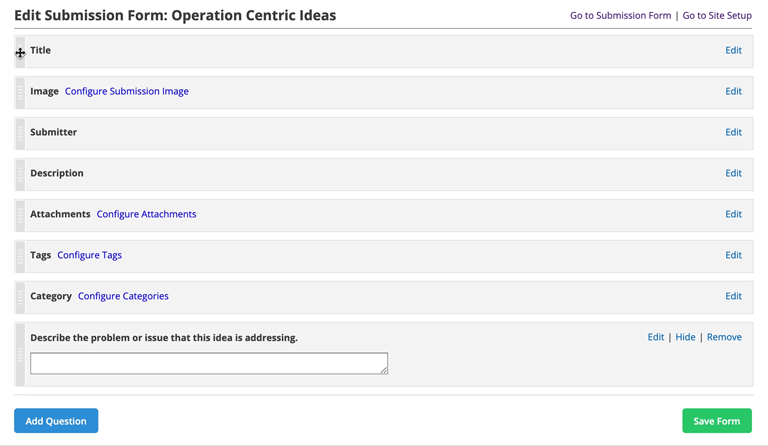Open Configure Attachments link
The image size is (768, 446).
tap(146, 214)
